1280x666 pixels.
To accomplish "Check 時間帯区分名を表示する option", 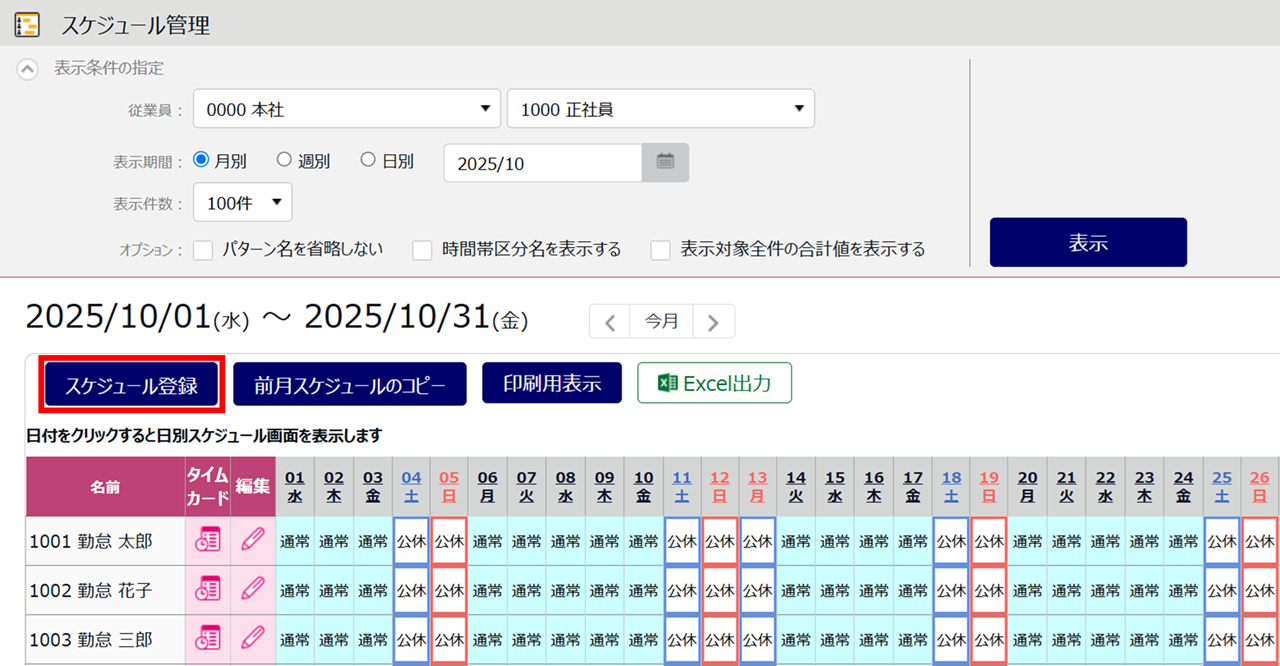I will 423,250.
